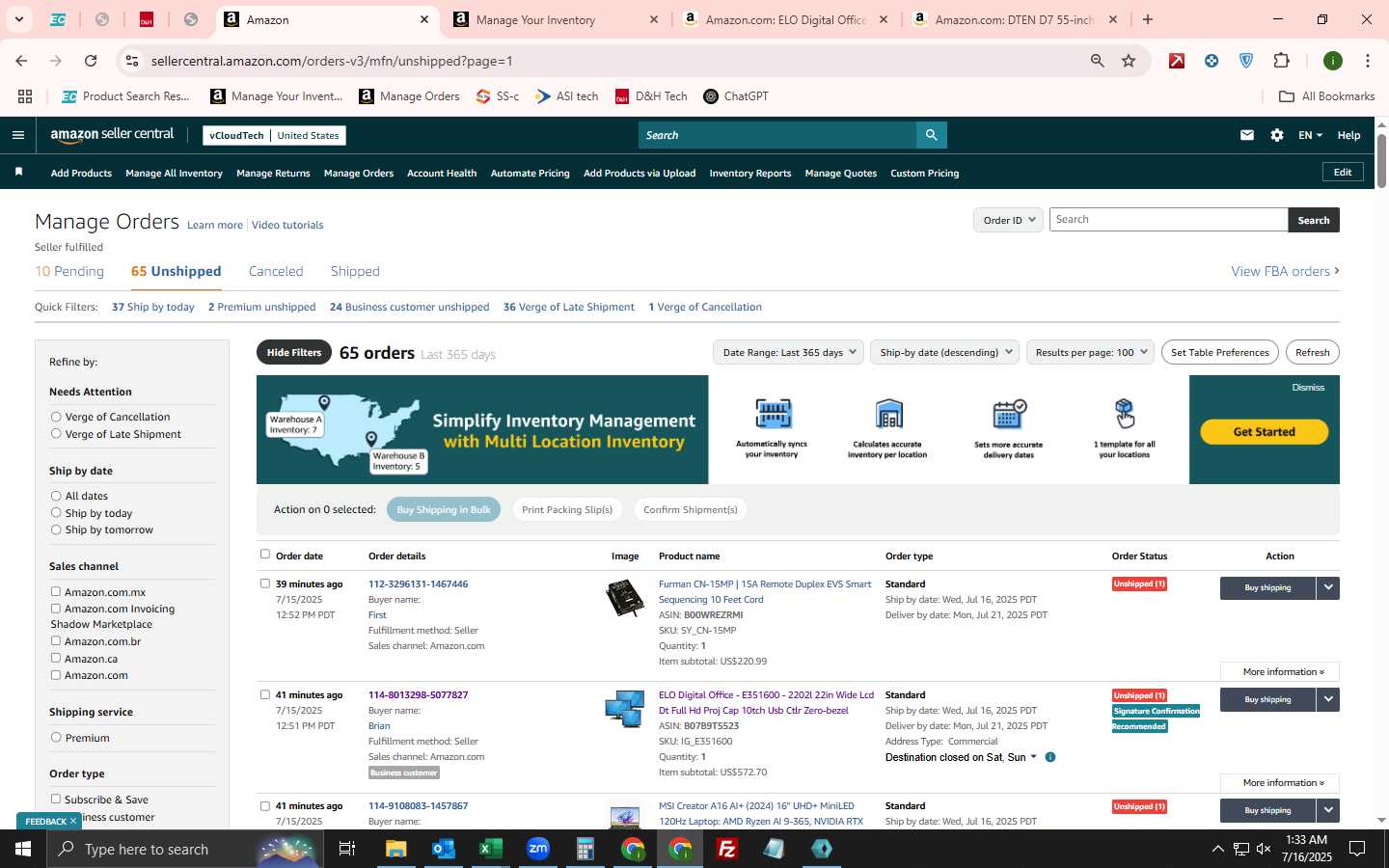Open Outlook from the taskbar
The height and width of the screenshot is (868, 1389).
click(443, 849)
